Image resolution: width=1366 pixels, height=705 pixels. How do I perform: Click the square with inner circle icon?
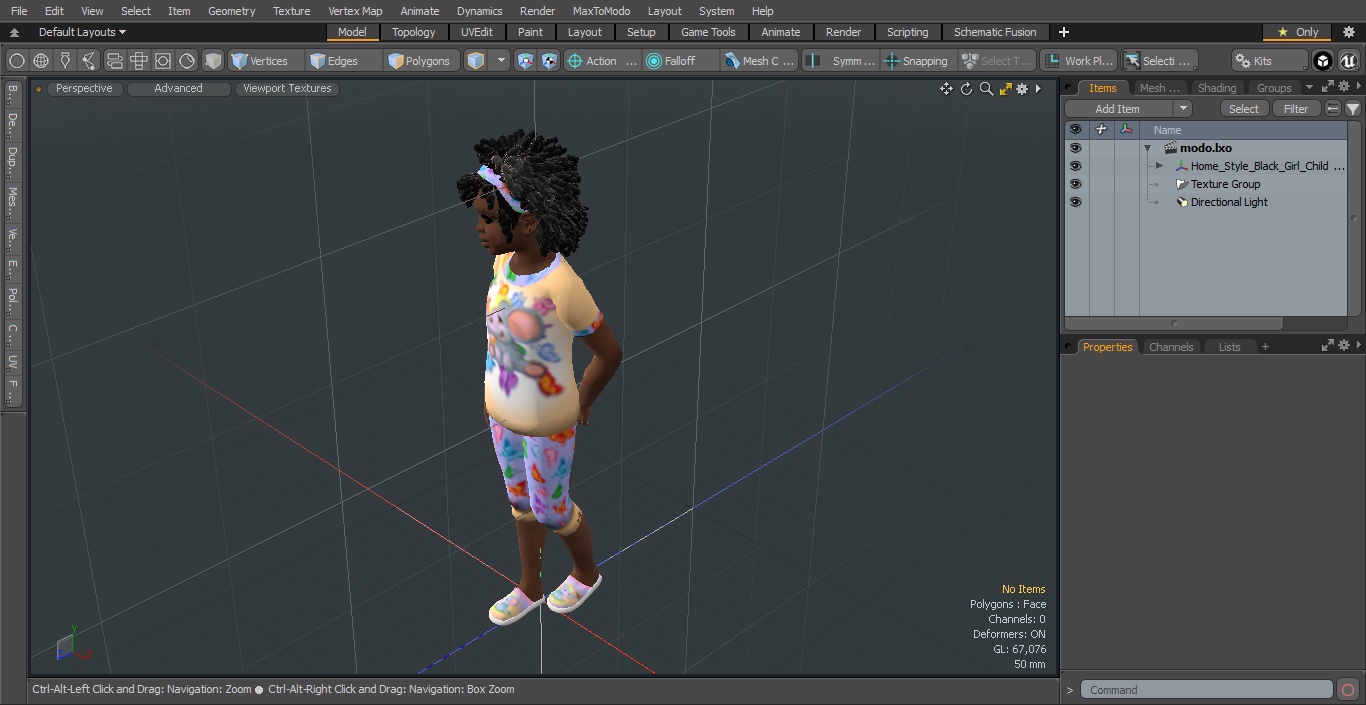pos(163,61)
